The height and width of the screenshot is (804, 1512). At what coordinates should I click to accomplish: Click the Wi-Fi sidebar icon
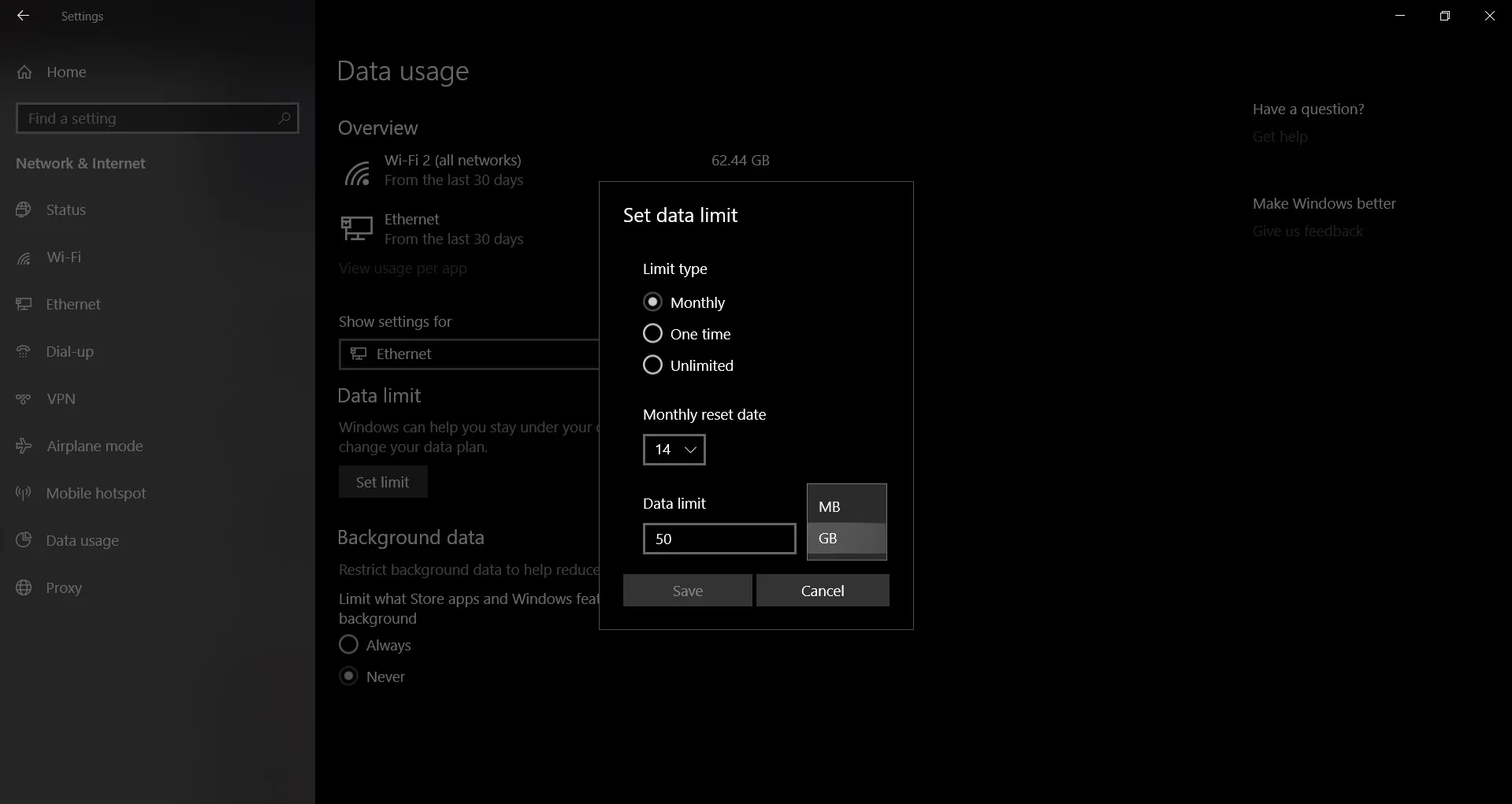point(24,258)
